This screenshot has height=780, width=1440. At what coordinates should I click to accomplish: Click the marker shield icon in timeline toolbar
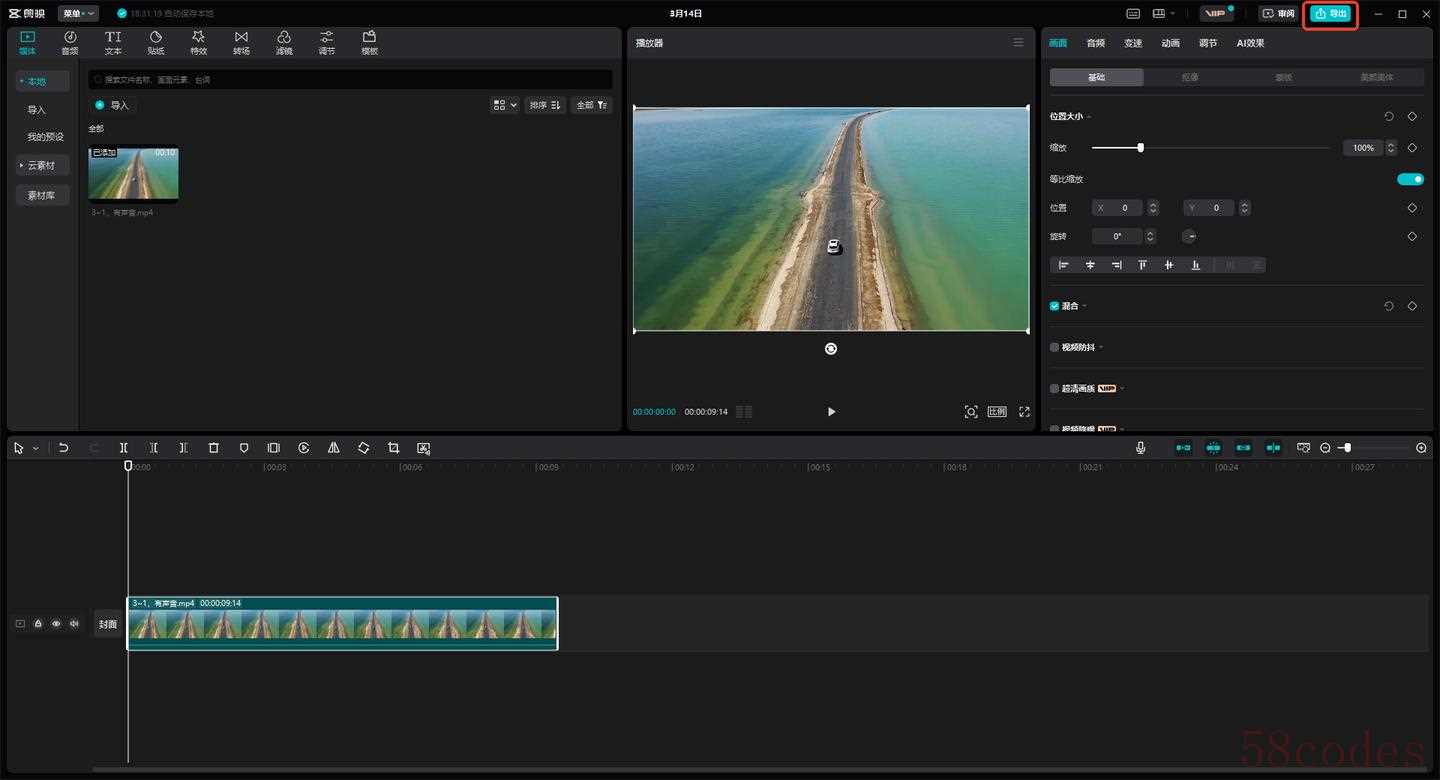tap(244, 448)
